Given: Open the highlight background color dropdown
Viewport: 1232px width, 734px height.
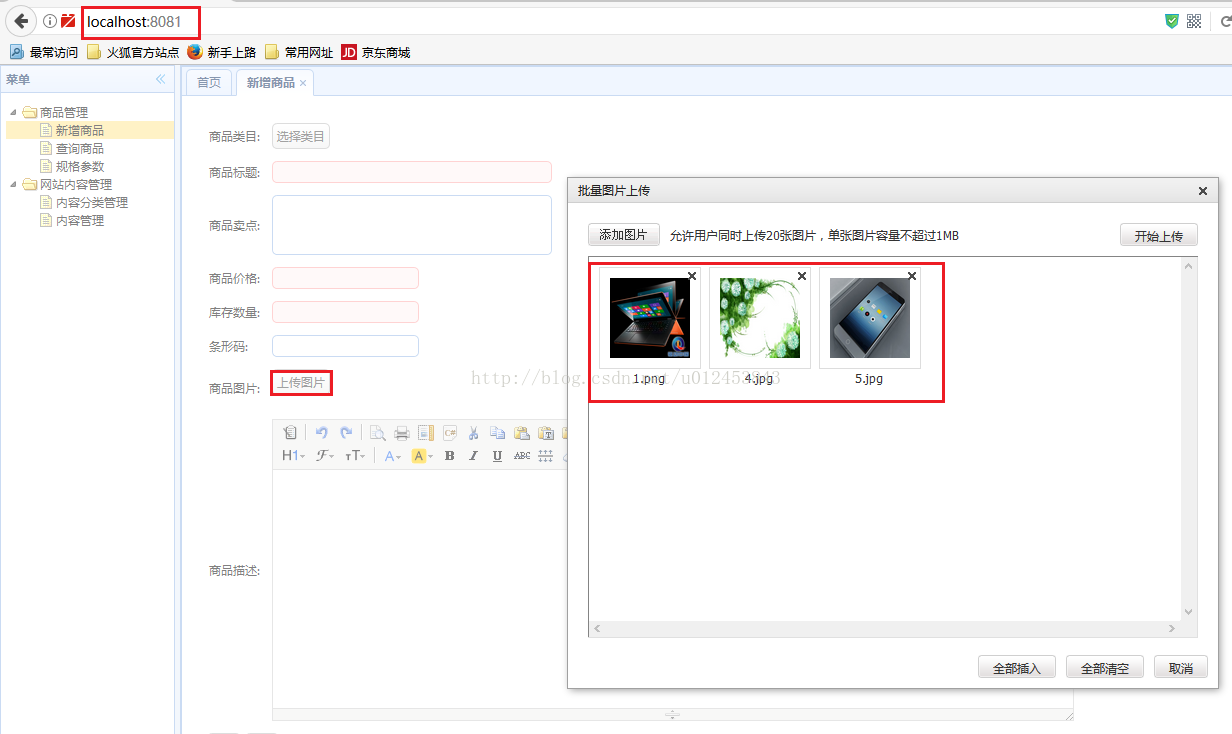Looking at the screenshot, I should click(x=423, y=455).
